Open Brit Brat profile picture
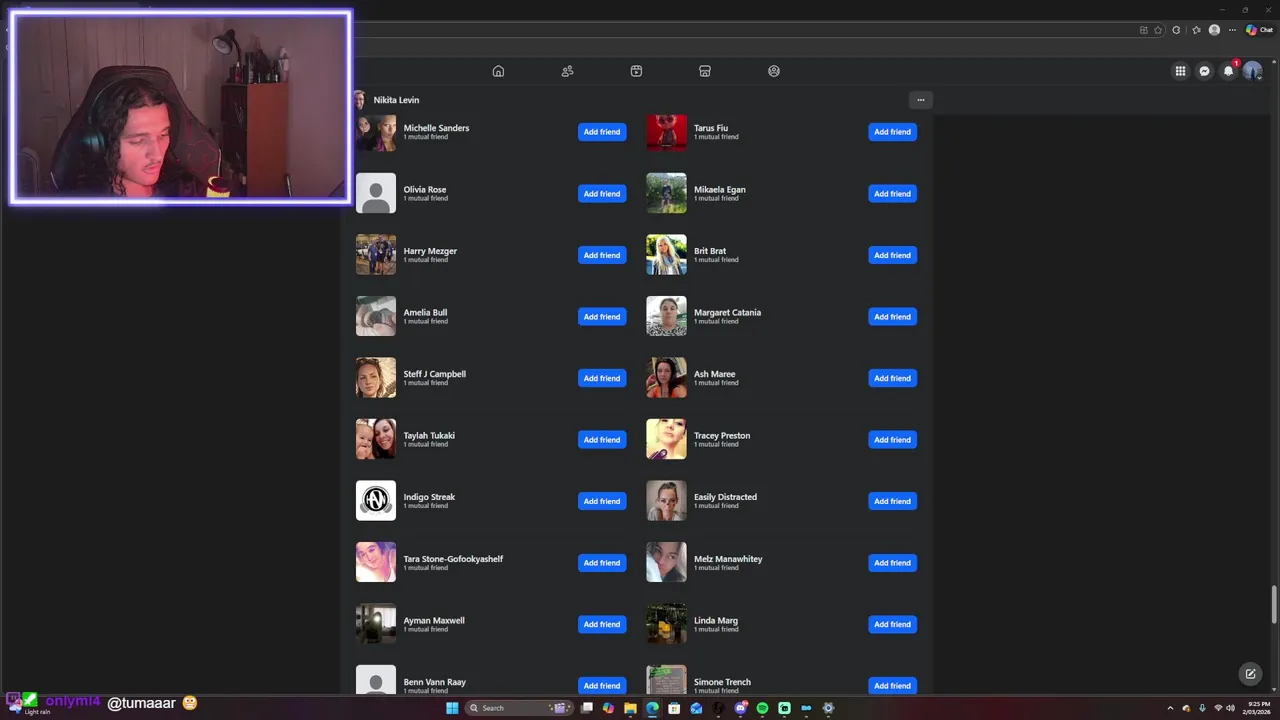The height and width of the screenshot is (720, 1280). coord(666,255)
